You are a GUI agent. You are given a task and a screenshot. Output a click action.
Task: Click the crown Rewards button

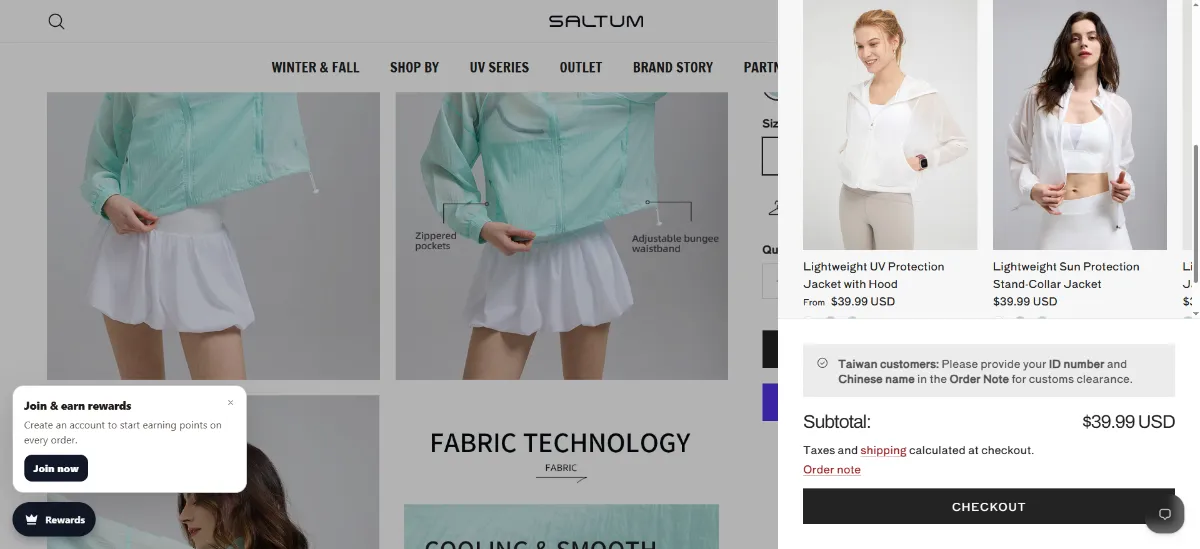coord(55,520)
